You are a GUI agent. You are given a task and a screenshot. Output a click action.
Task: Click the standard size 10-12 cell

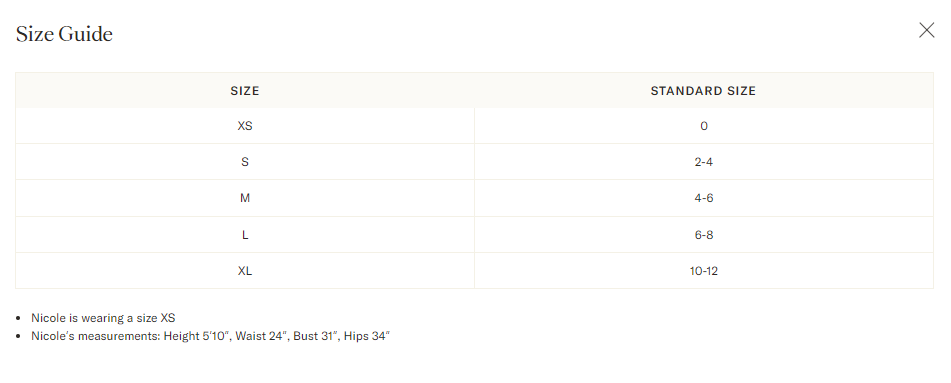click(704, 271)
